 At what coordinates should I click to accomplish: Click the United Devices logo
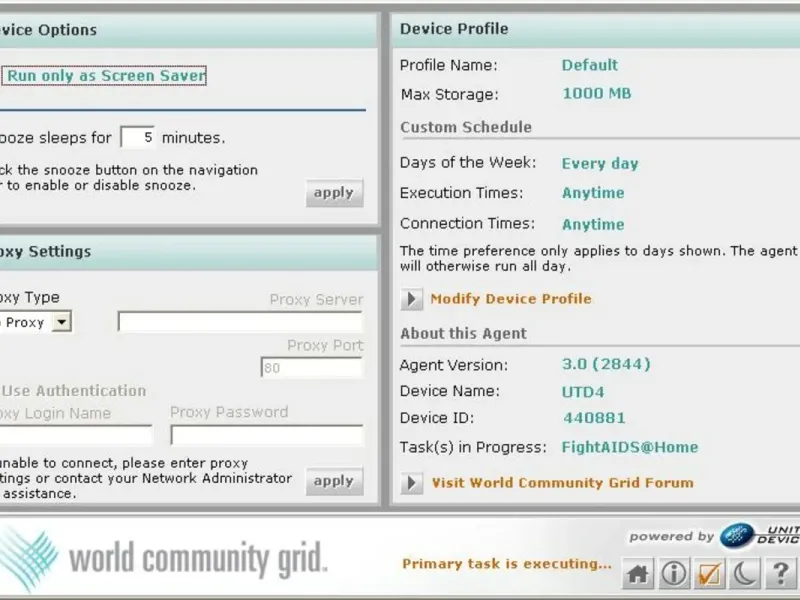tap(760, 536)
